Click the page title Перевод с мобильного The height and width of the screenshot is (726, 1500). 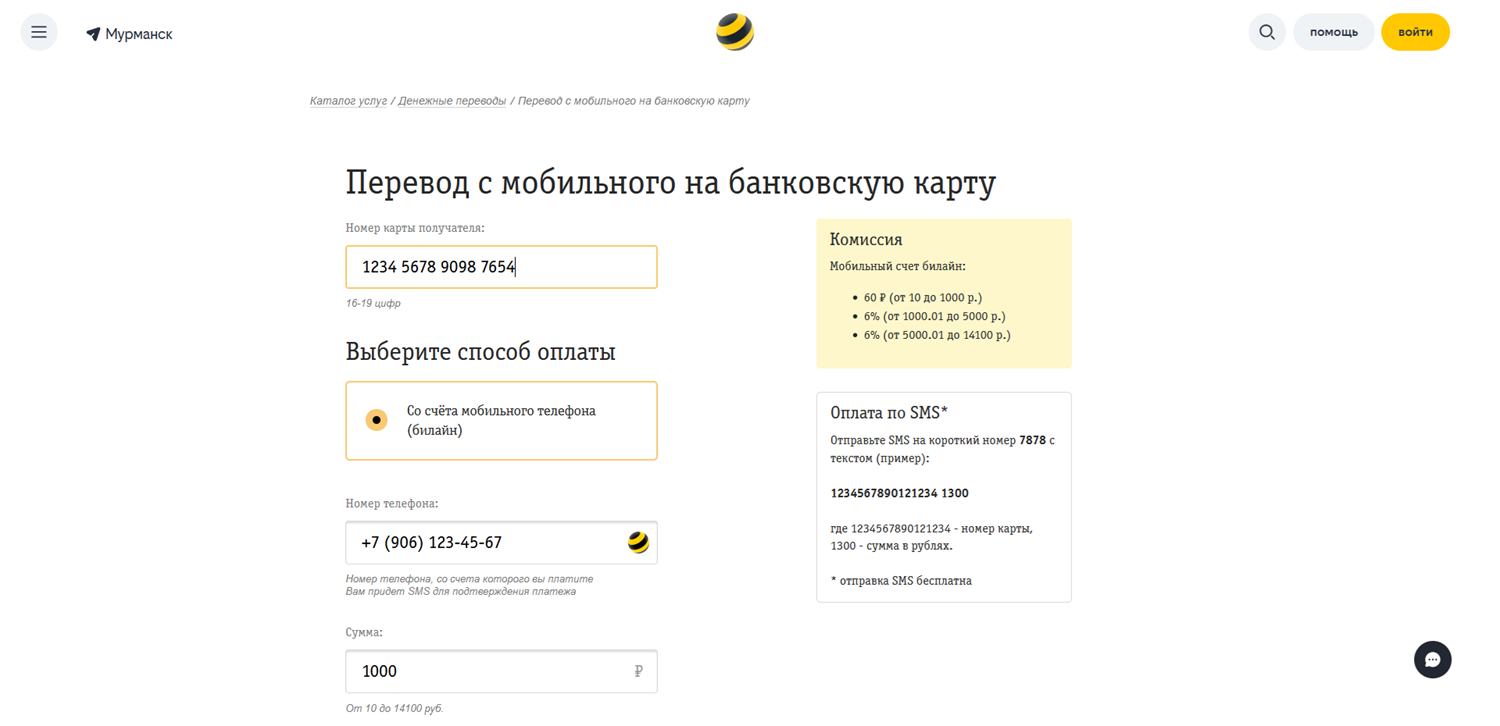(x=671, y=183)
